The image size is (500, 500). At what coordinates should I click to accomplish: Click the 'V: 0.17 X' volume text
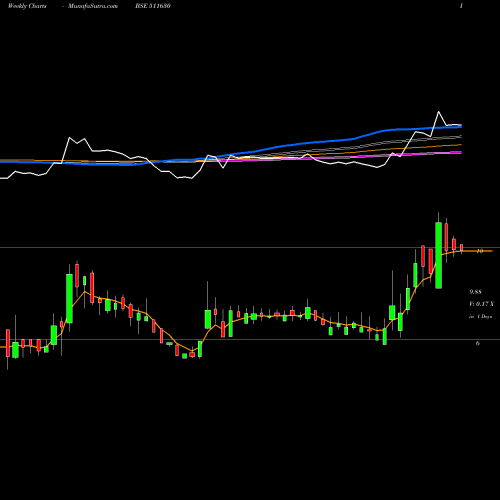pyautogui.click(x=482, y=304)
